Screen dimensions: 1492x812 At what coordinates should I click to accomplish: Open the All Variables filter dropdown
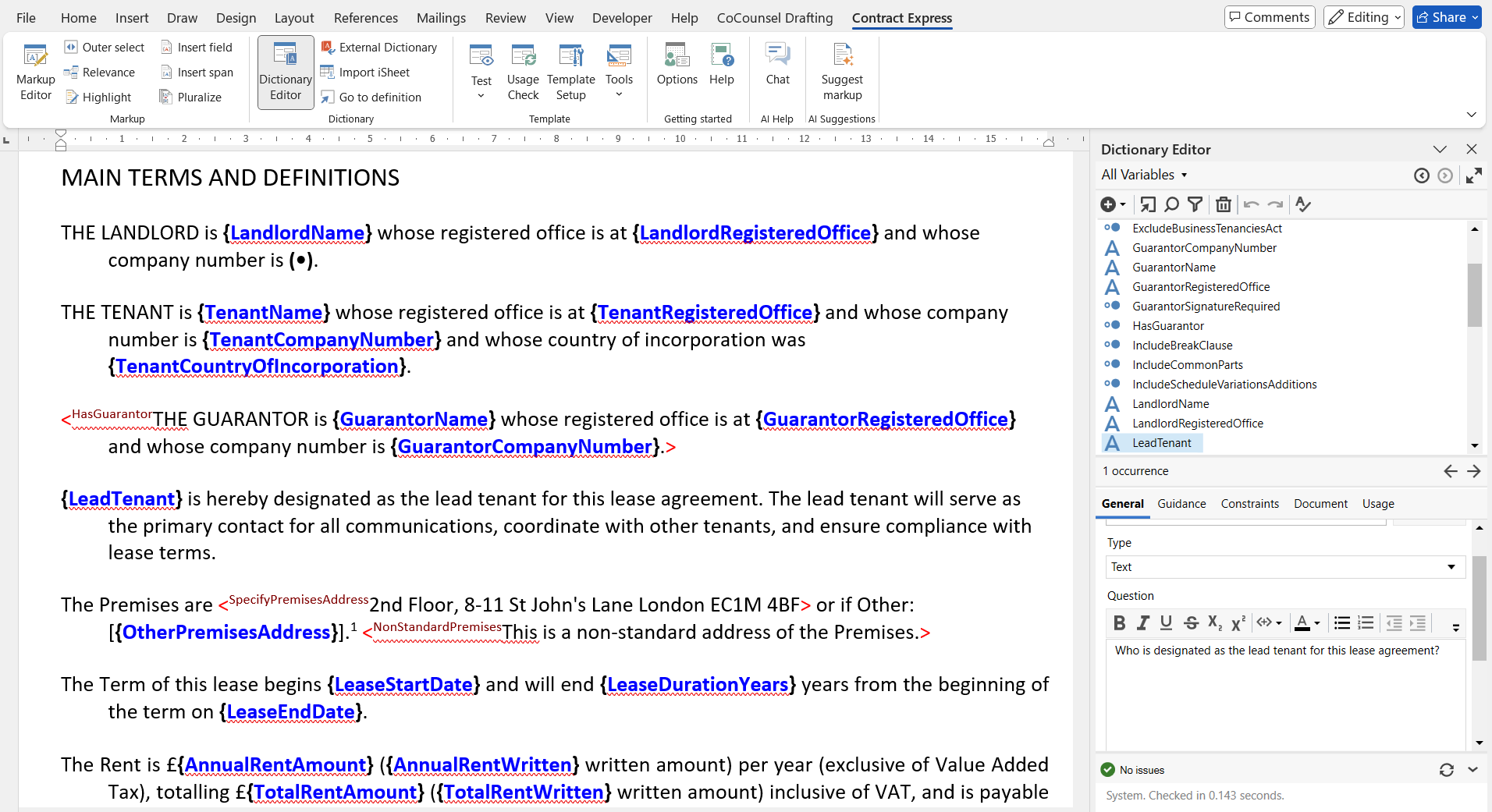point(1144,174)
